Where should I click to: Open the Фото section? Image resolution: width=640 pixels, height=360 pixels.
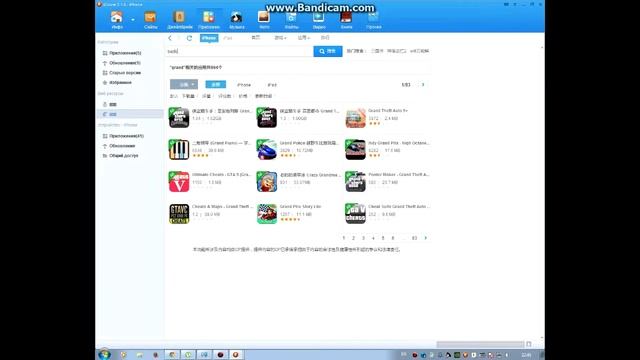pyautogui.click(x=264, y=20)
